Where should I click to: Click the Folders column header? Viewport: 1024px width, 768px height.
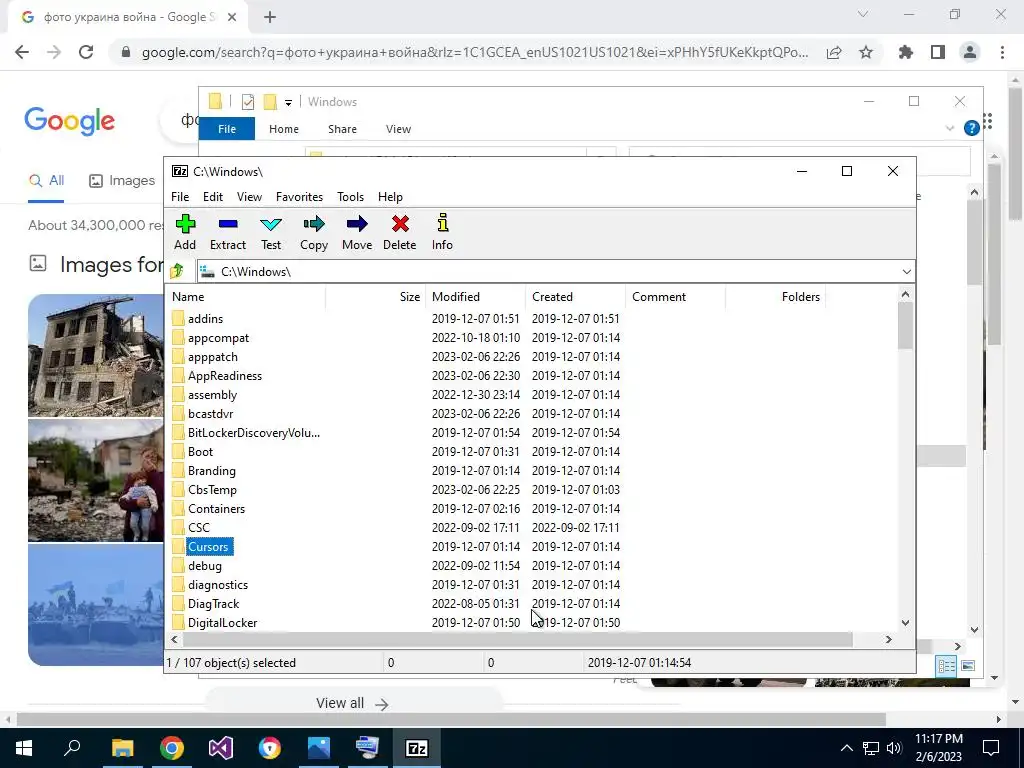coord(775,296)
